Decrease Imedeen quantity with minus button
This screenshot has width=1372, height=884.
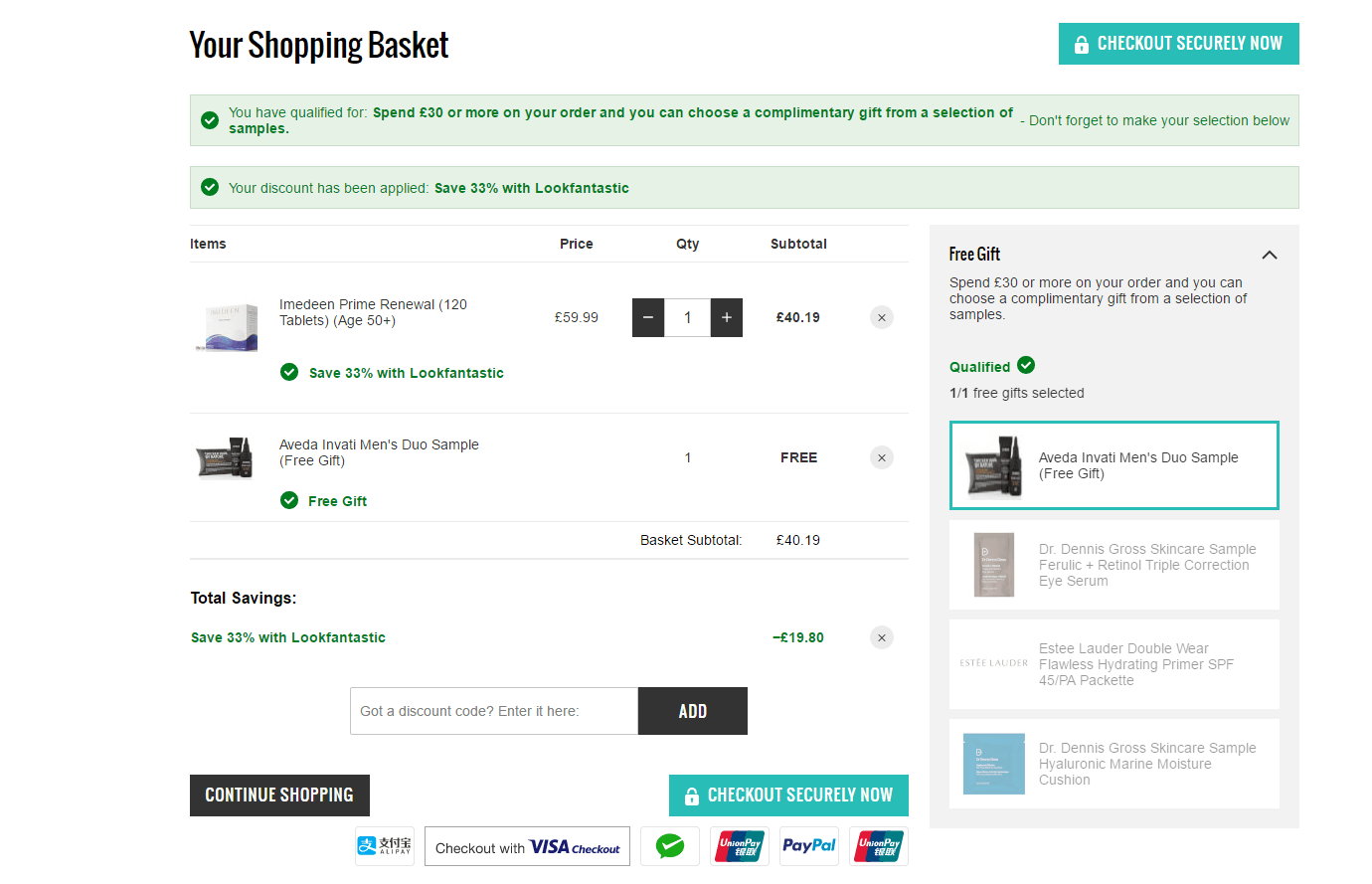click(x=648, y=318)
